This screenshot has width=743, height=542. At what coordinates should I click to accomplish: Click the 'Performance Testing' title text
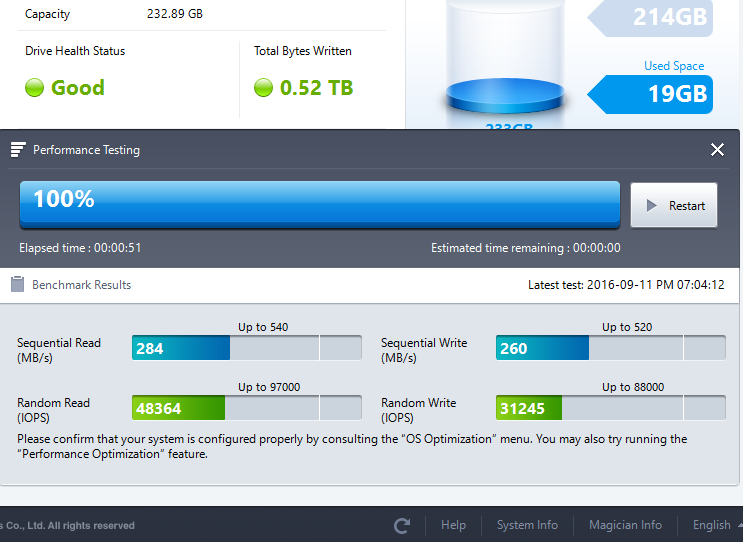click(86, 150)
